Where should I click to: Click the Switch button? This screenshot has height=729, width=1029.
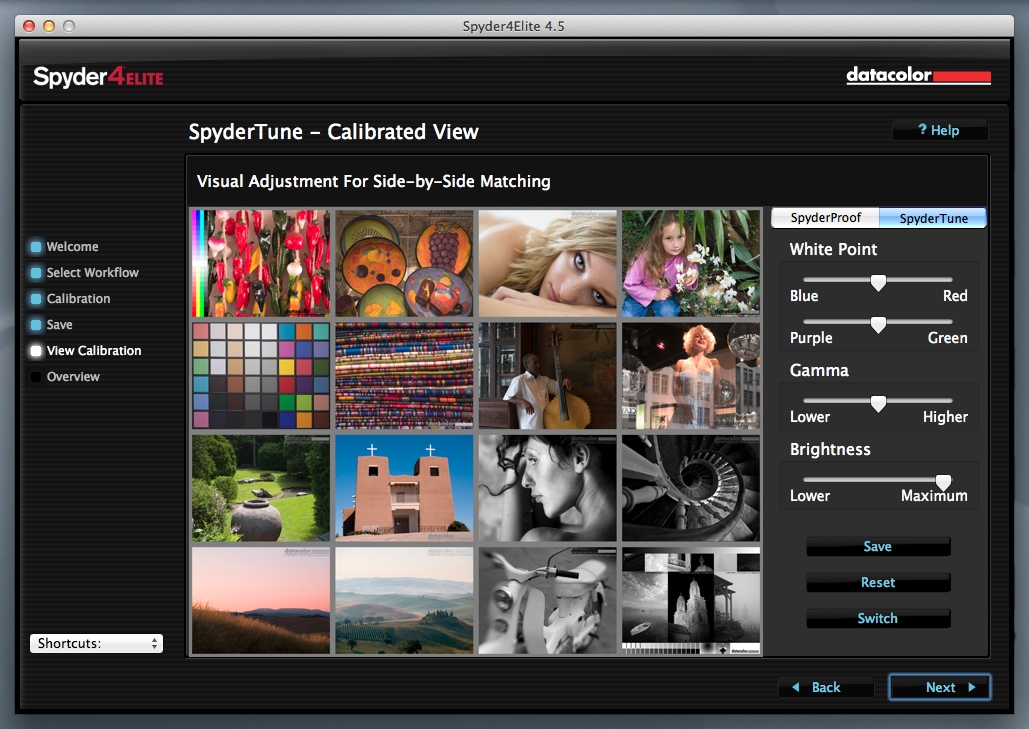(877, 619)
